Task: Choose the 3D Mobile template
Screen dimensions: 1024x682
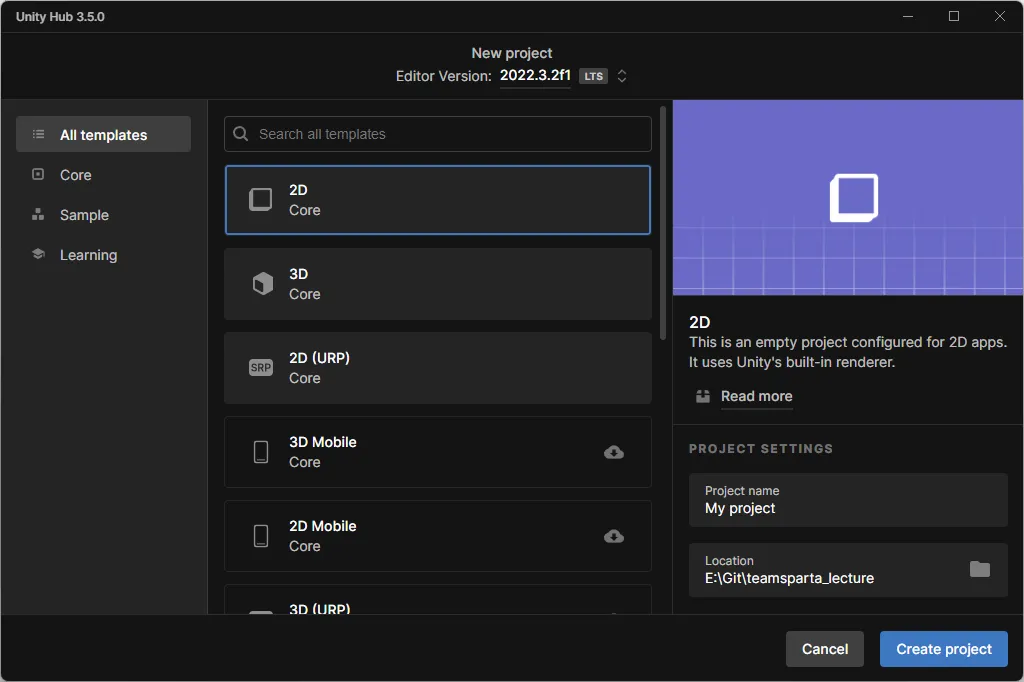Action: (x=438, y=452)
